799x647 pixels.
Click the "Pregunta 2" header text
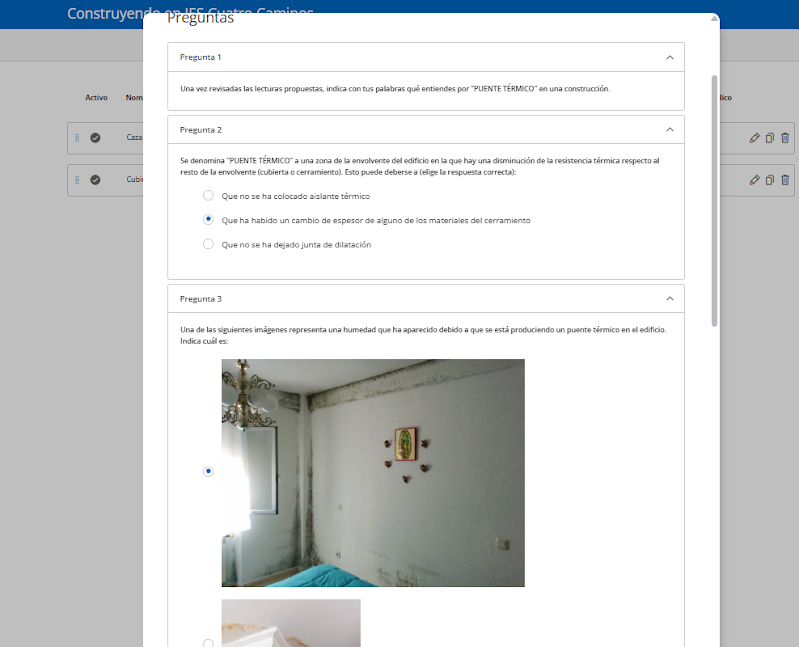201,130
